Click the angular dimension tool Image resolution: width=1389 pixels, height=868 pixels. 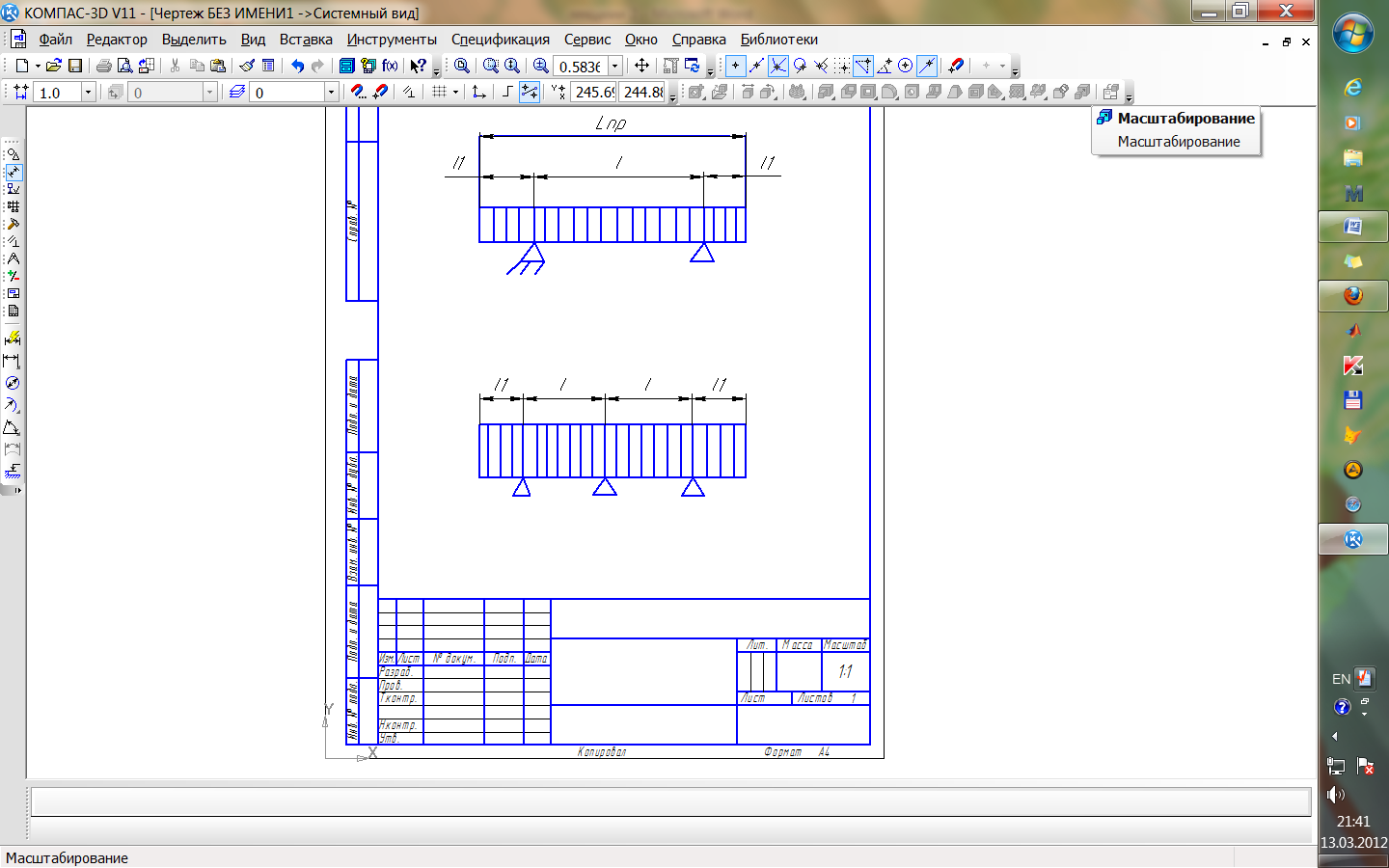click(12, 427)
